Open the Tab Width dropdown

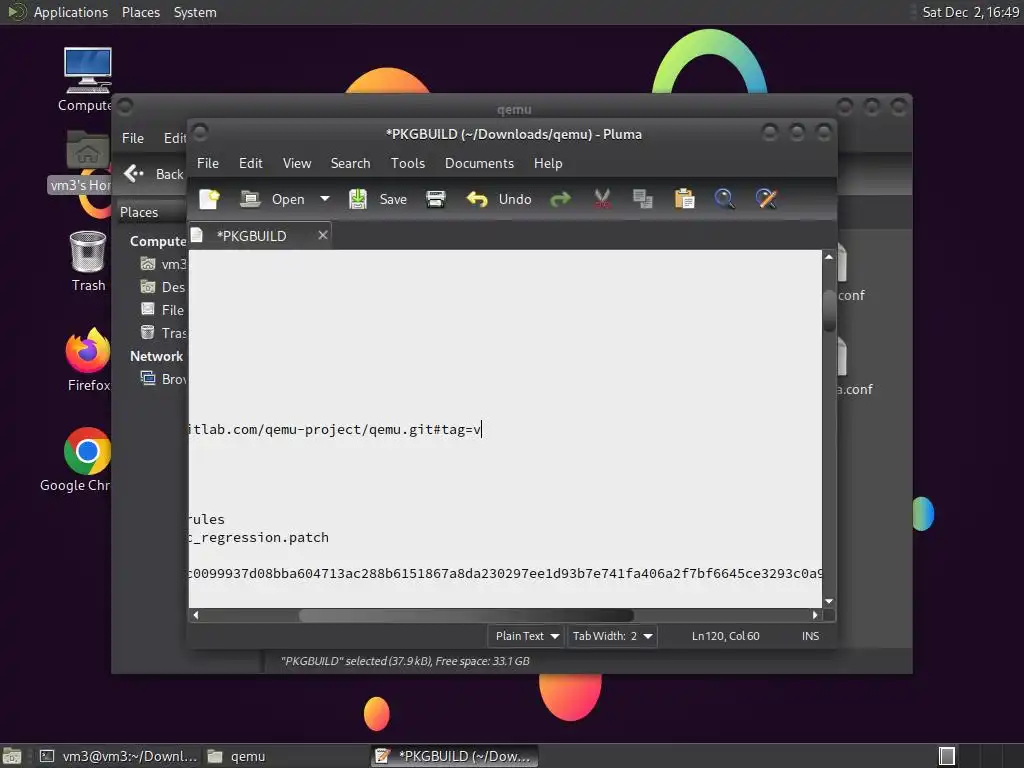[x=612, y=636]
